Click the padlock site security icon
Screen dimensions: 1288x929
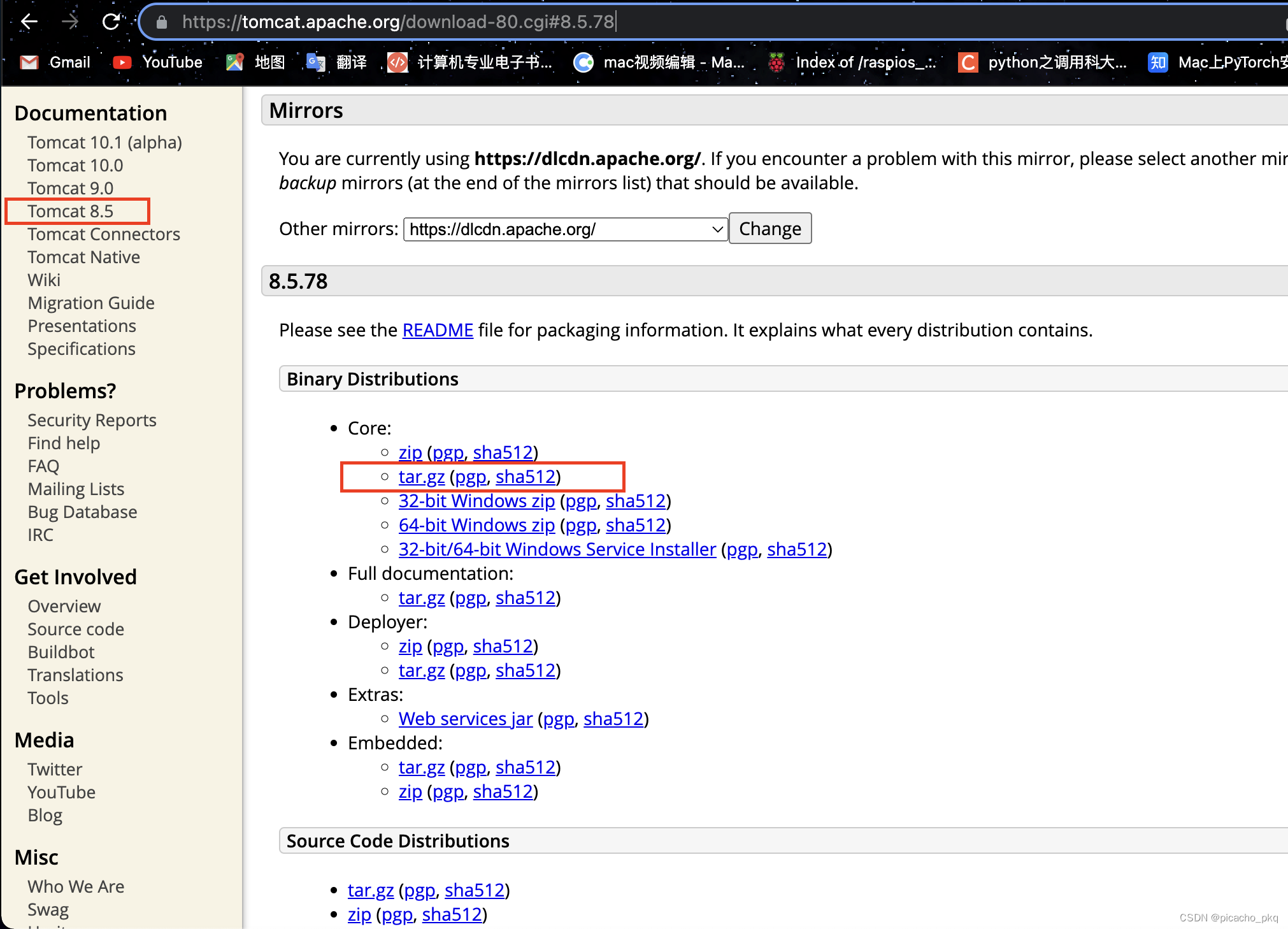tap(162, 22)
